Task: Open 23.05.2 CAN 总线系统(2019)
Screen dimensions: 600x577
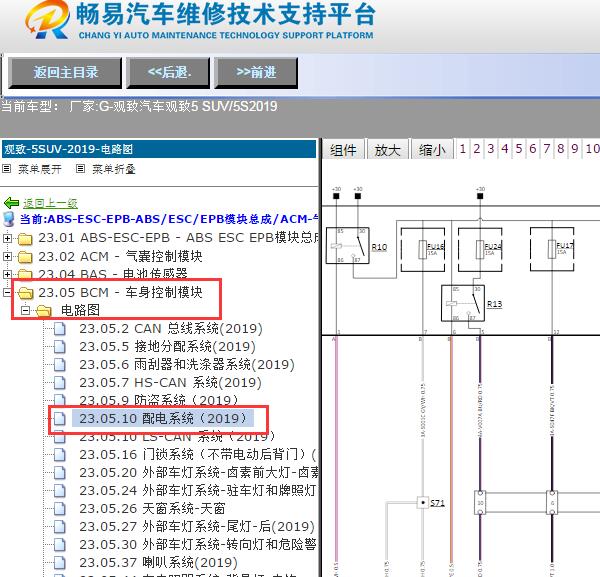Action: (171, 329)
